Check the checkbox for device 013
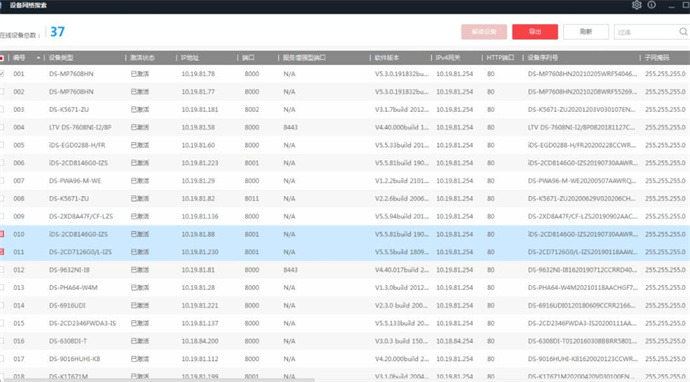This screenshot has width=690, height=382. (2, 287)
